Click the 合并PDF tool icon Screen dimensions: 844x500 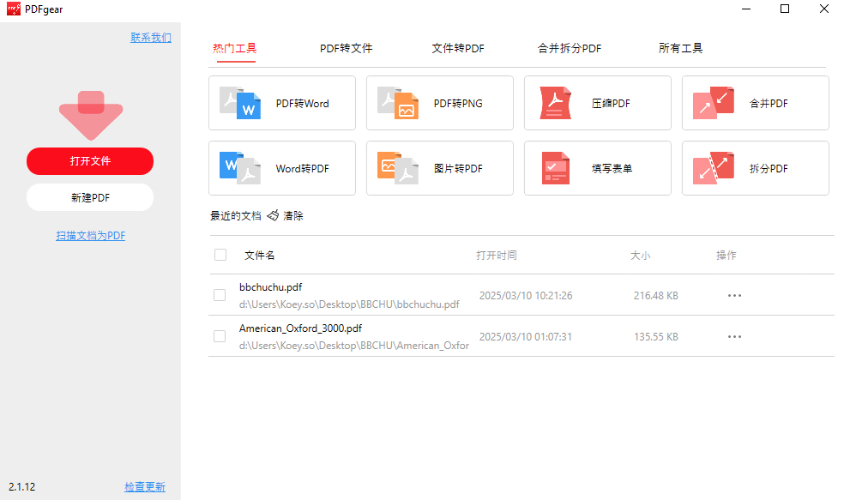coord(713,103)
